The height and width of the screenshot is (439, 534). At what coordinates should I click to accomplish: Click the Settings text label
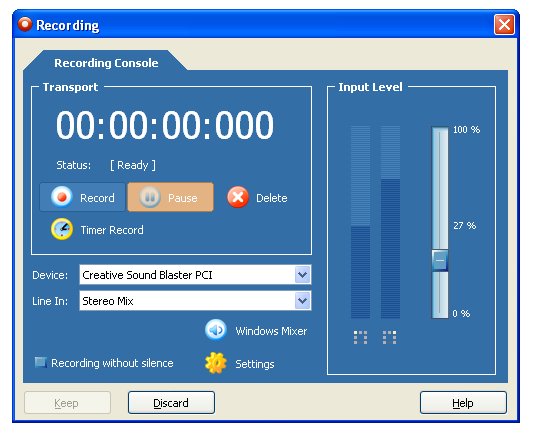click(255, 364)
